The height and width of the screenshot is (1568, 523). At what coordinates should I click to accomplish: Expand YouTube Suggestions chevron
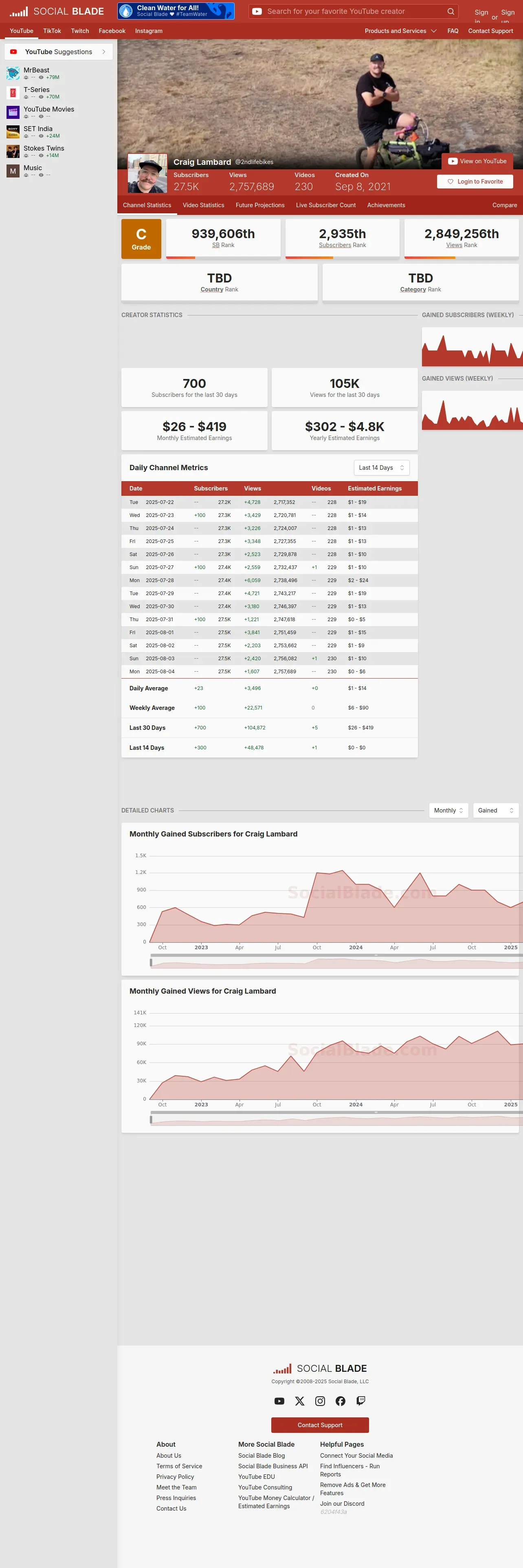[x=104, y=52]
